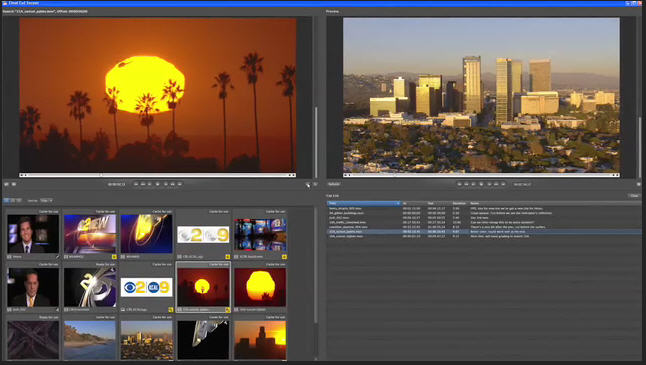646x365 pixels.
Task: Select the coastline daytime row in the cut list
Action: point(484,227)
